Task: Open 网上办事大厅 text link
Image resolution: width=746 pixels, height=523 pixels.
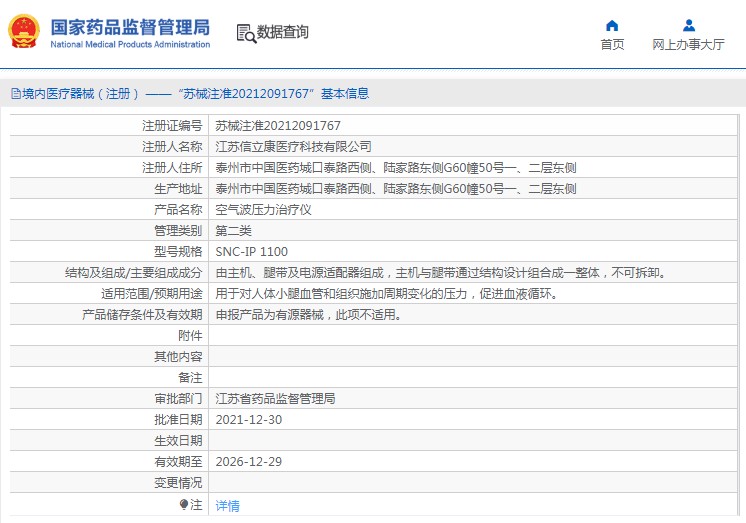Action: [688, 44]
